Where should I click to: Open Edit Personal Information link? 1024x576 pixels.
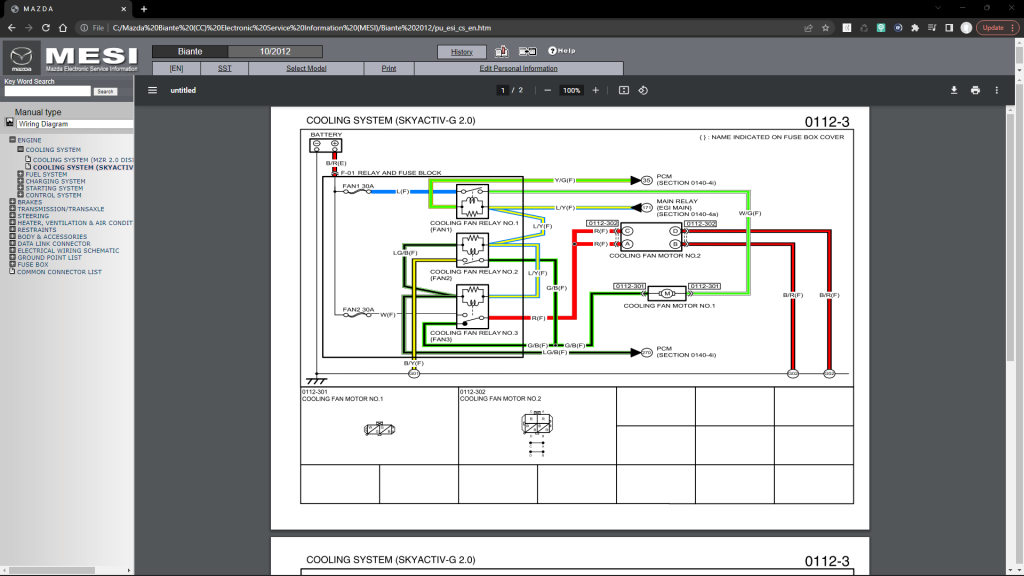pyautogui.click(x=518, y=68)
